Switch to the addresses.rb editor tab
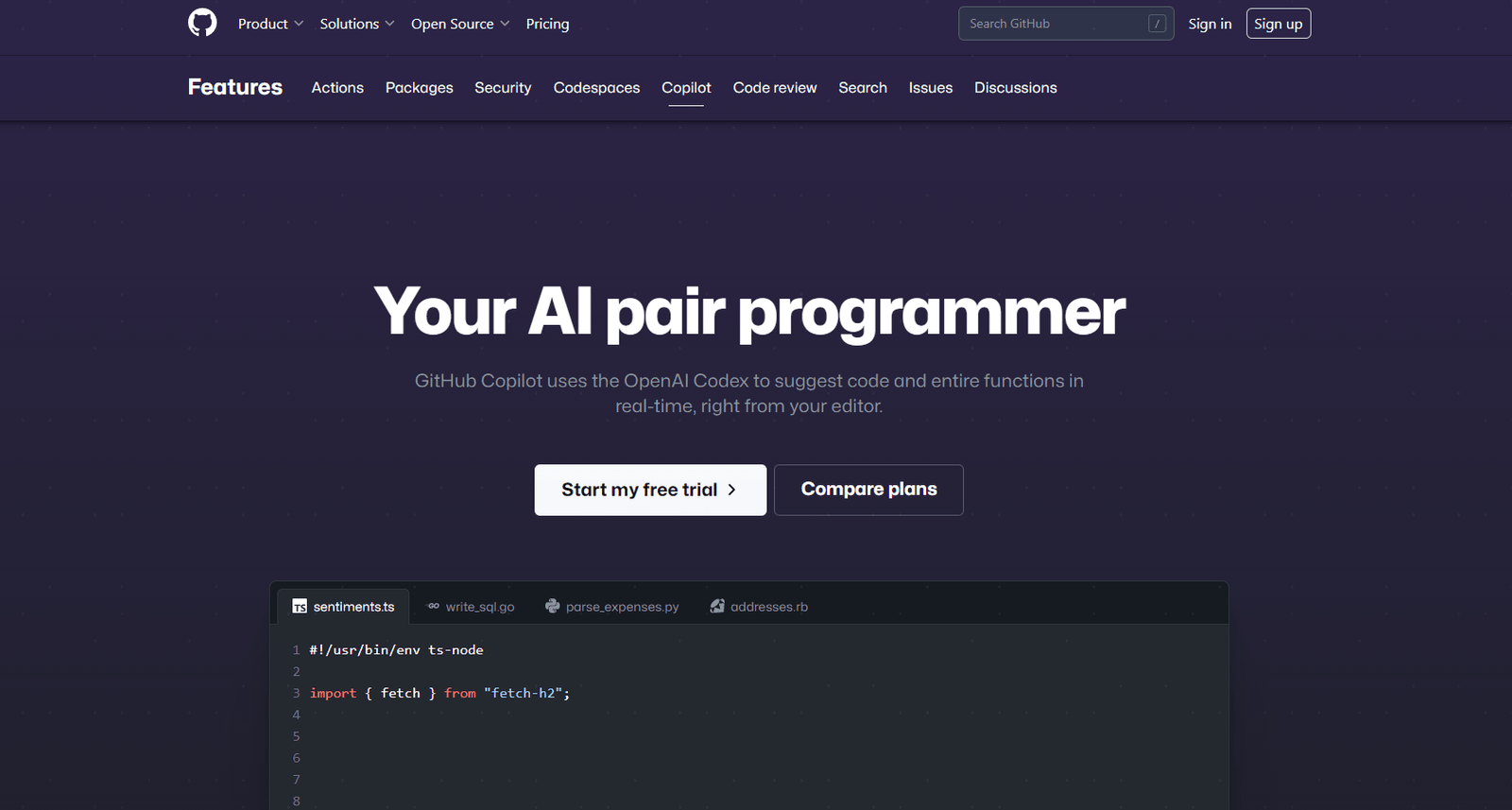The width and height of the screenshot is (1512, 810). tap(759, 607)
